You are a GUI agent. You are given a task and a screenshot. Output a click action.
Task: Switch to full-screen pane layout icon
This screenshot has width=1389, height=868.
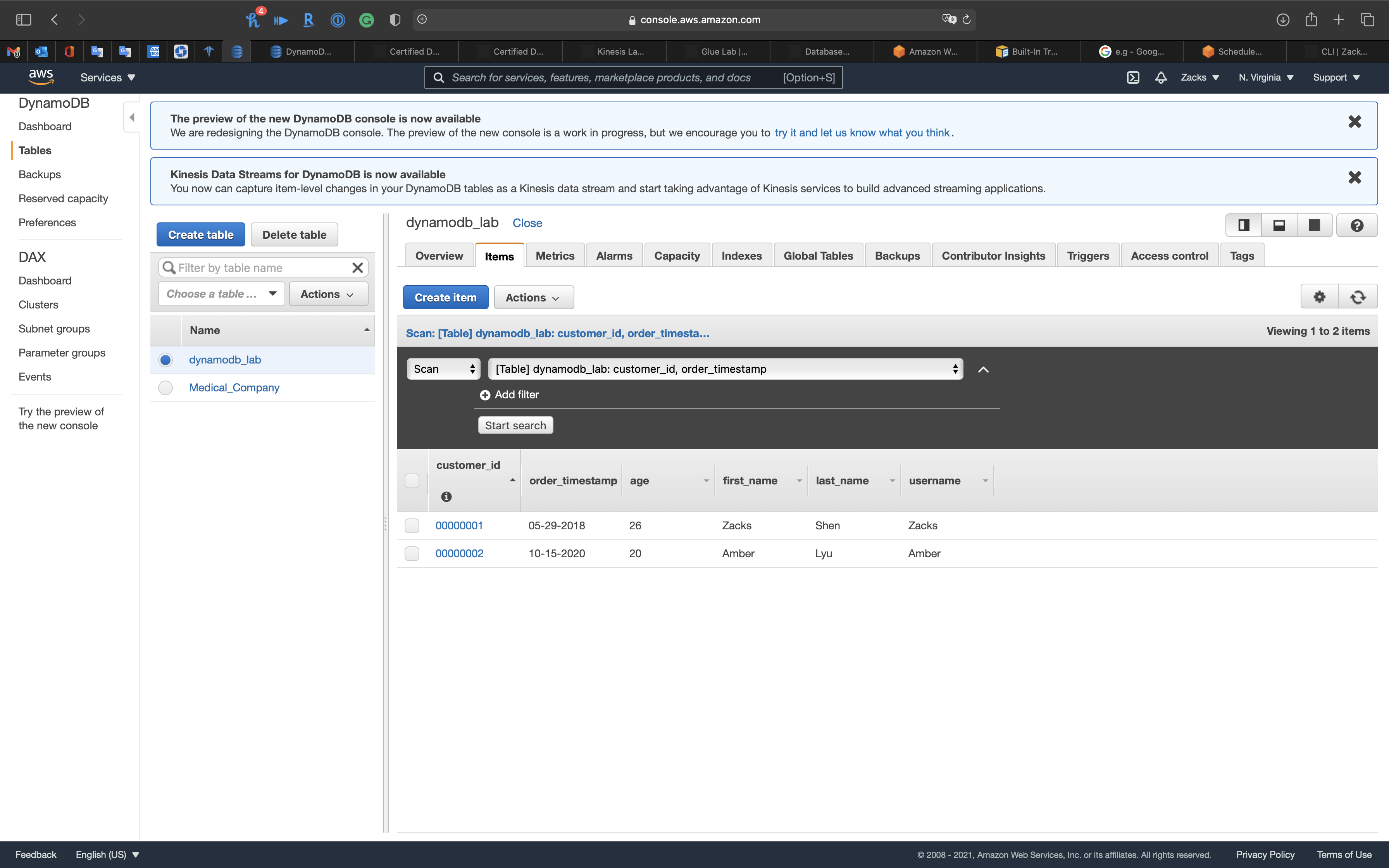click(1314, 225)
